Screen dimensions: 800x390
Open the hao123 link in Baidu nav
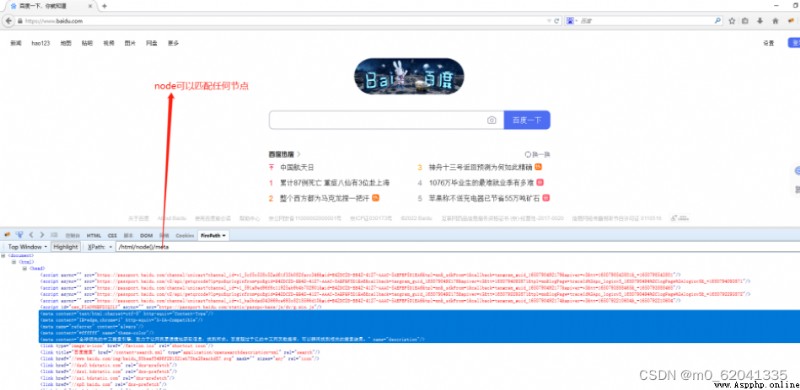click(x=41, y=43)
